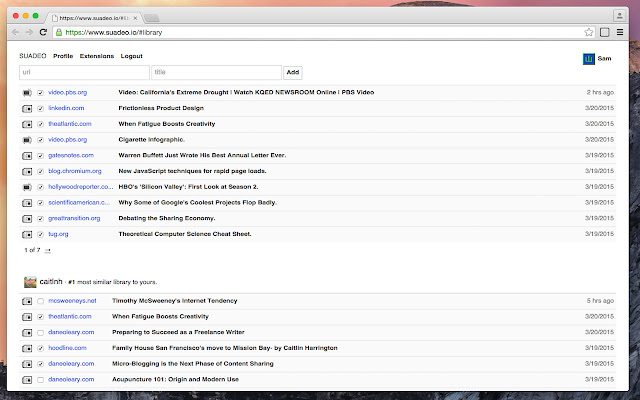Toggle the hollywoodreporter row checkbox

pos(40,187)
